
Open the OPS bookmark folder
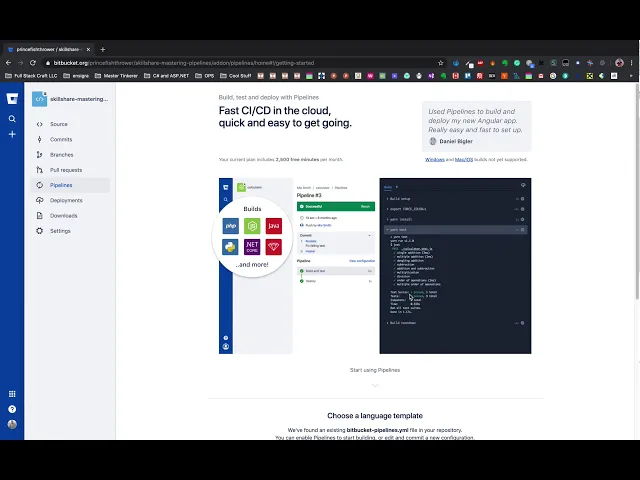tap(205, 76)
